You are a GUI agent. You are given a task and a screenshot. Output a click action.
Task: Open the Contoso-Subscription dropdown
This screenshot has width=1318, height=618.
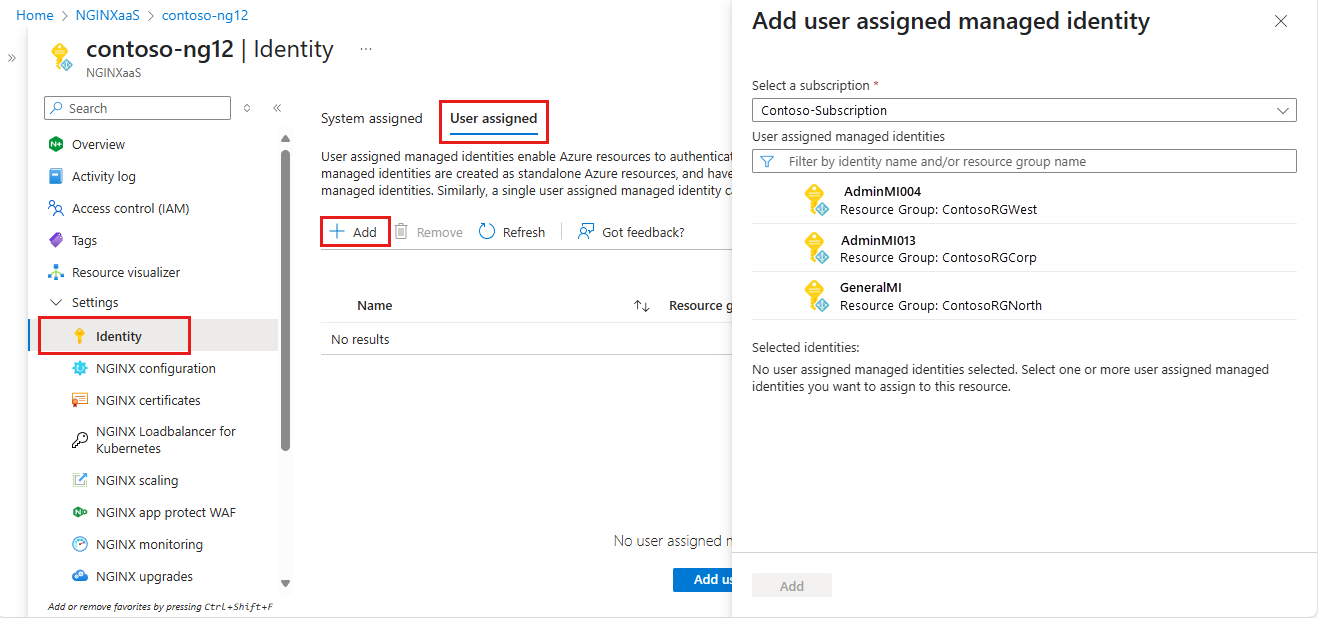click(1024, 110)
